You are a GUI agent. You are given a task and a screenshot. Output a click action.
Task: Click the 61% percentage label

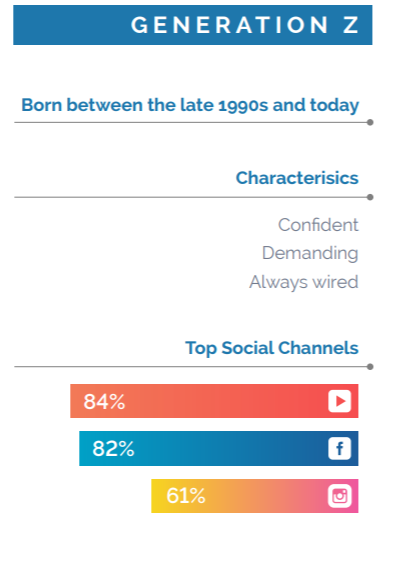[186, 496]
